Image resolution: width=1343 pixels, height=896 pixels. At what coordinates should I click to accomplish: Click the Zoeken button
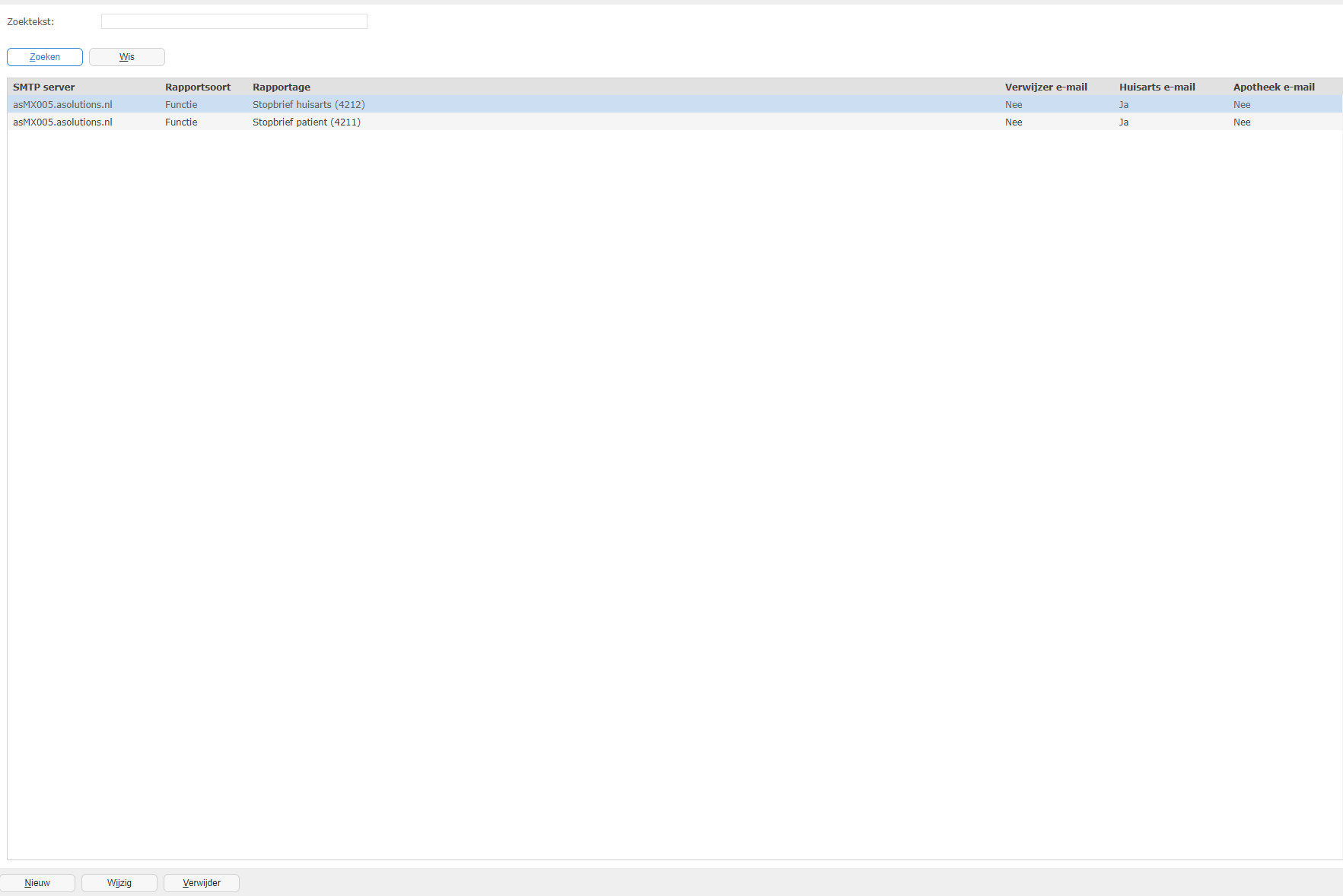point(45,57)
